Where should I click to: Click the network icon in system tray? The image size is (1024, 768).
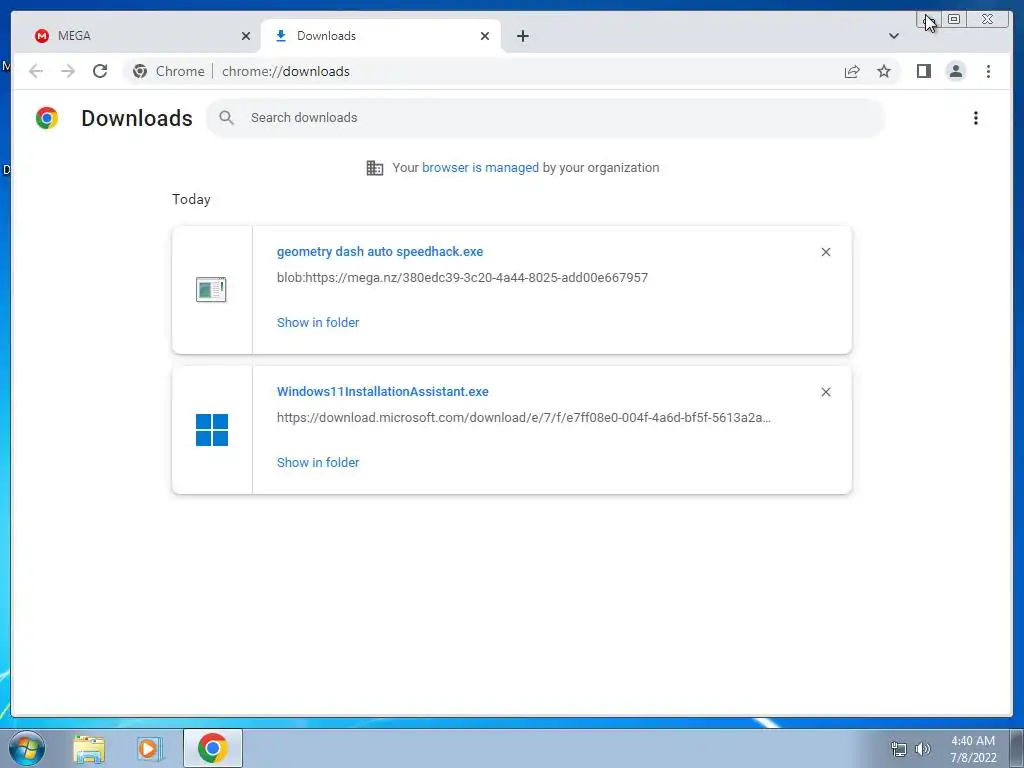[x=899, y=749]
